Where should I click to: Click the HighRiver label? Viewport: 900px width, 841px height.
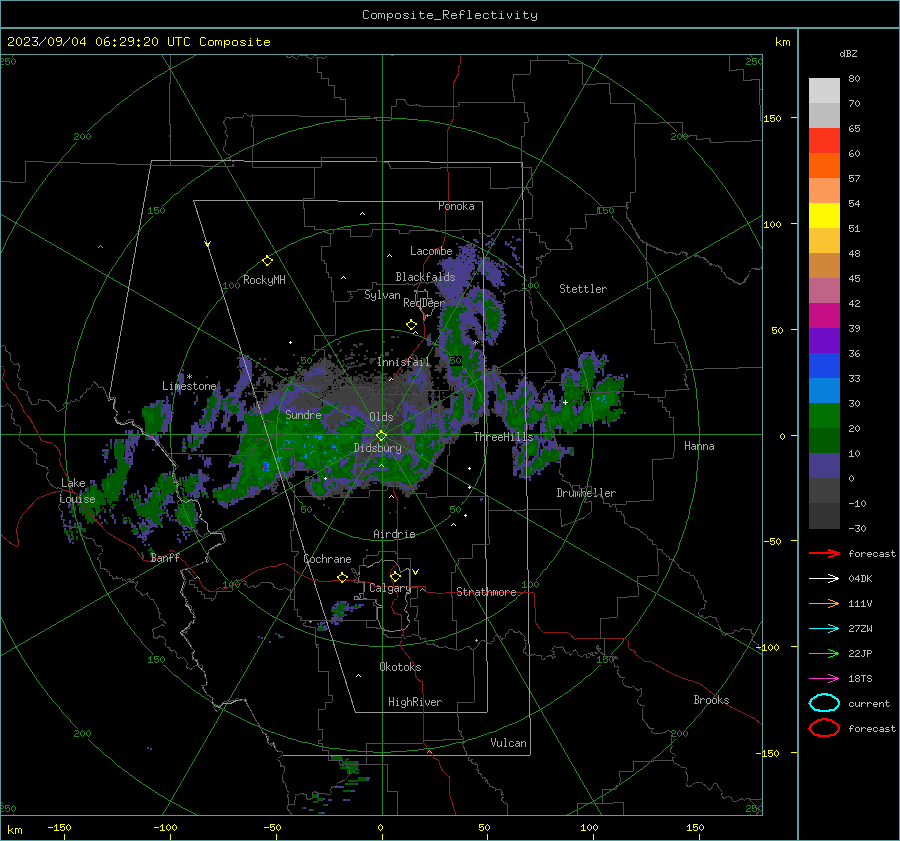pyautogui.click(x=415, y=702)
